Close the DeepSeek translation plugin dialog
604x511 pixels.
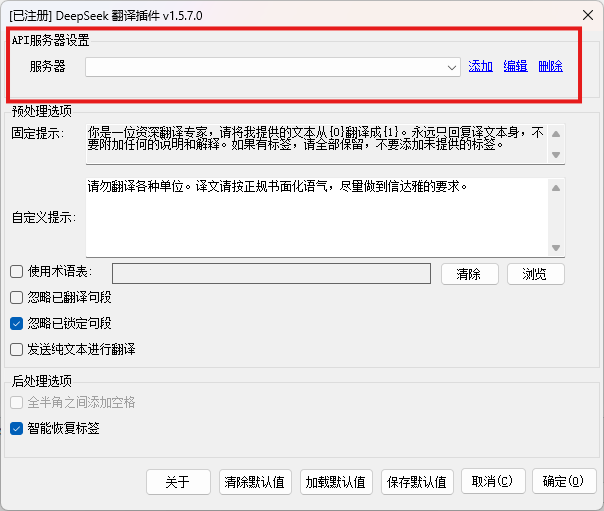[x=584, y=15]
